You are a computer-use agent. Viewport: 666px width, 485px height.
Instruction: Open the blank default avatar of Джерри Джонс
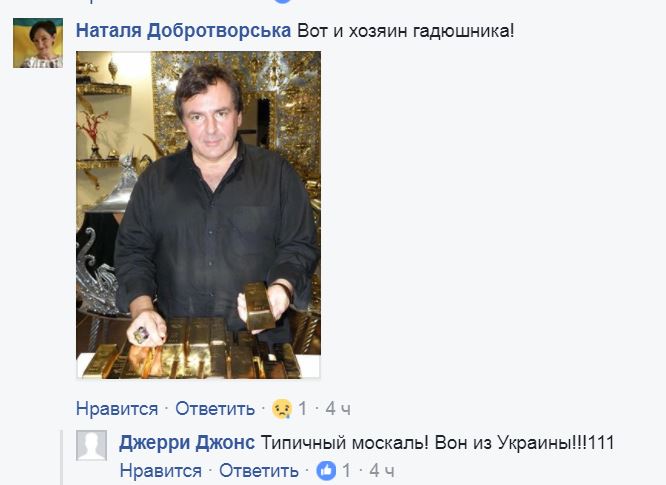point(91,445)
